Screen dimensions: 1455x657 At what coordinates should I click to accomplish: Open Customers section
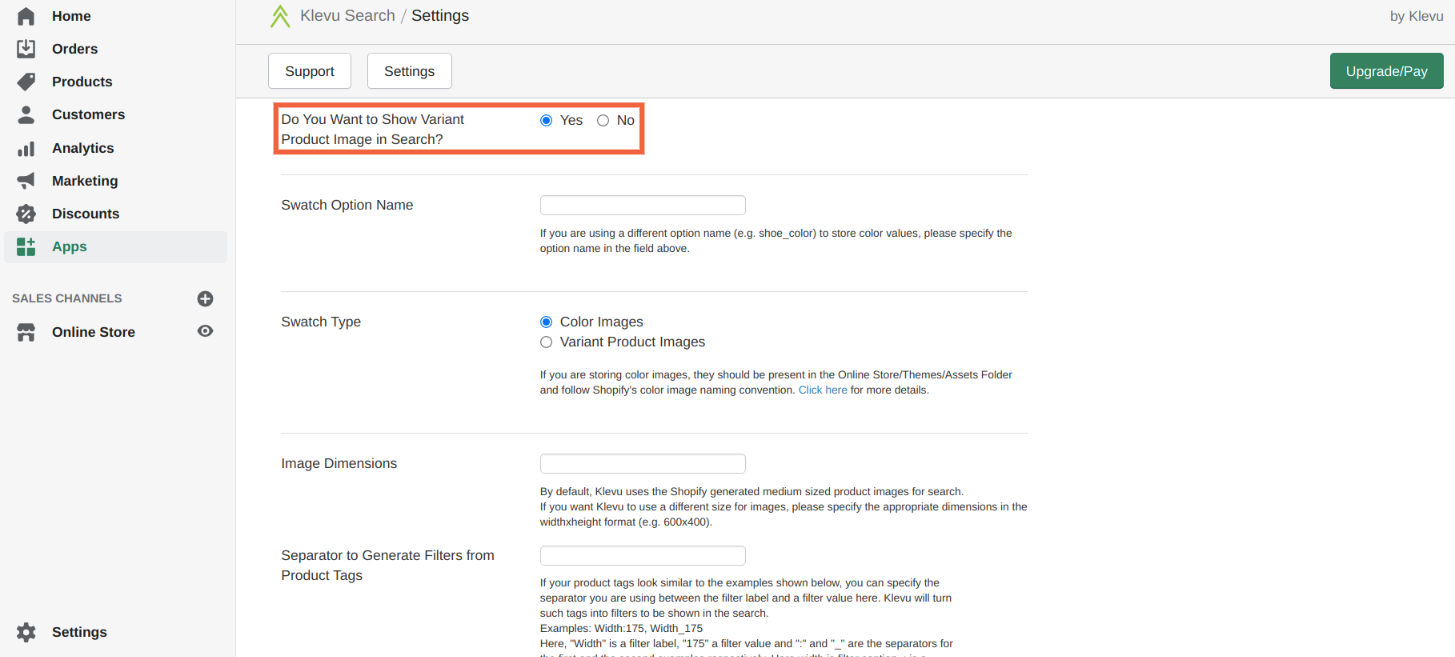88,114
